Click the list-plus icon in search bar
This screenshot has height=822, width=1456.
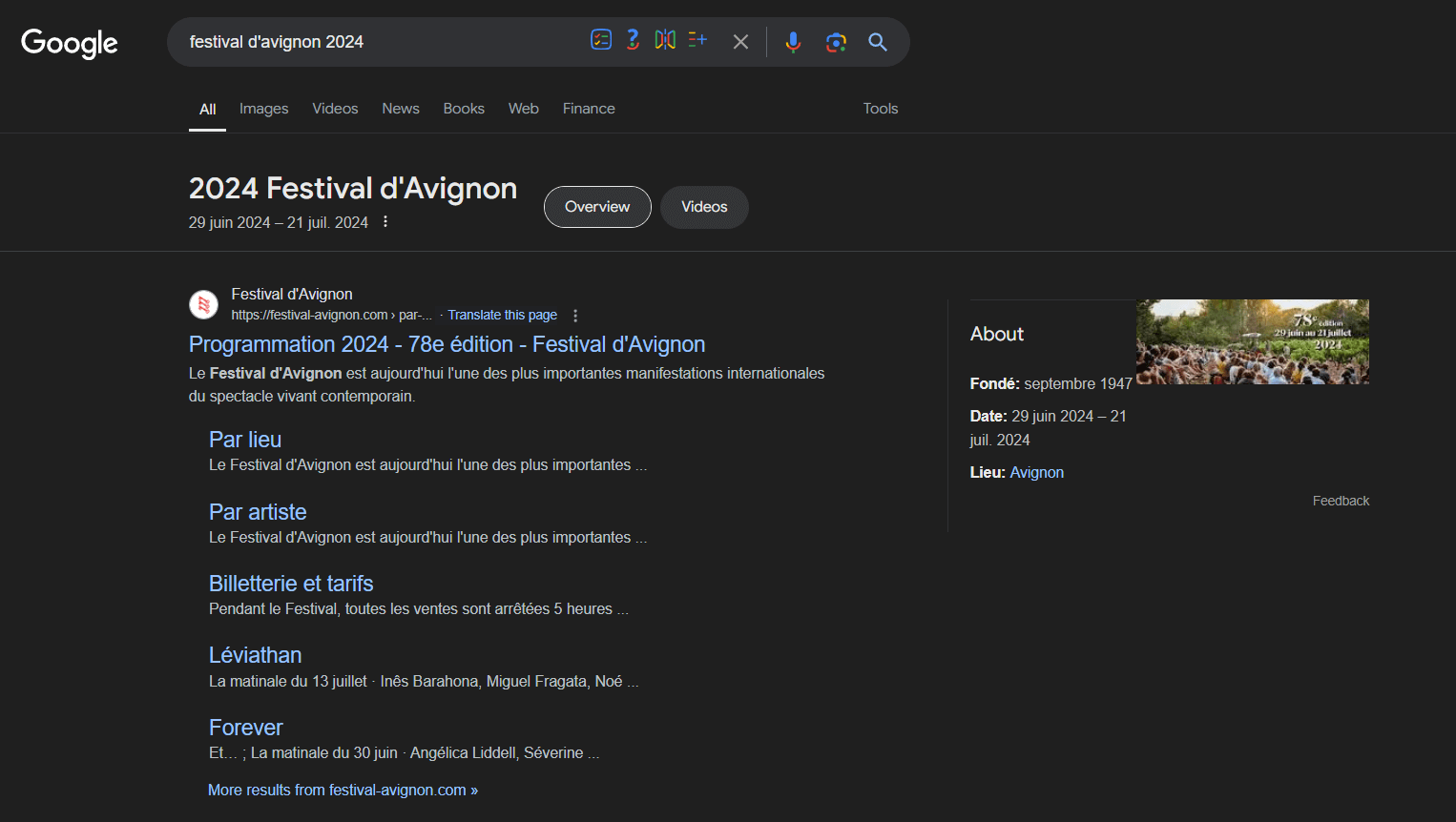[x=697, y=40]
